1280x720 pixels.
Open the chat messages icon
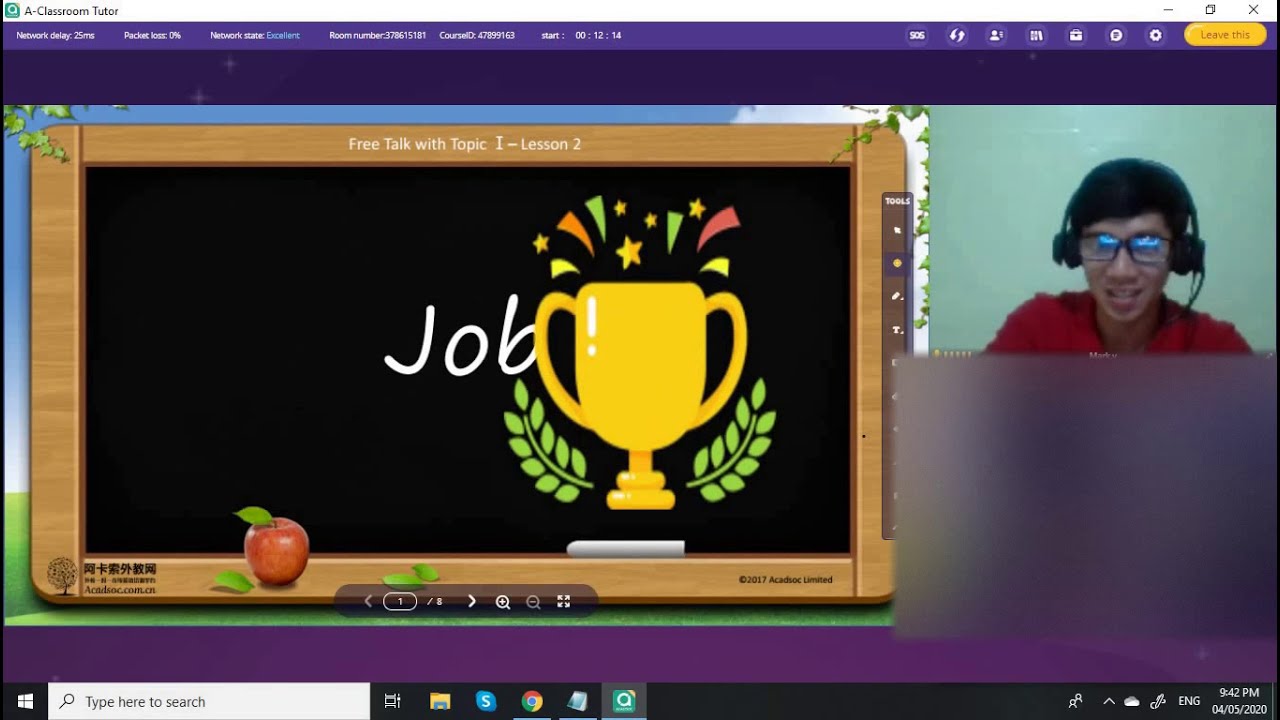coord(1116,35)
